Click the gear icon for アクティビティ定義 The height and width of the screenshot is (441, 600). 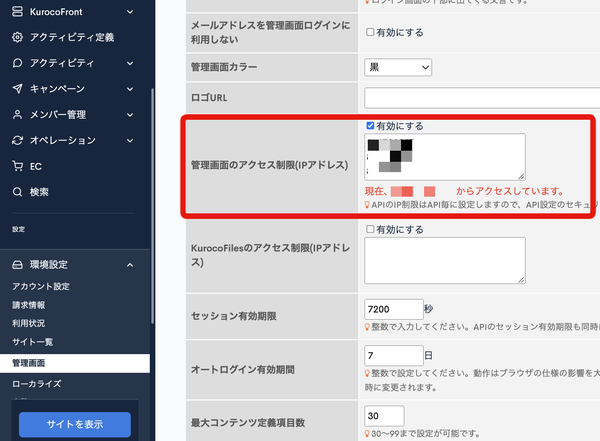[17, 37]
